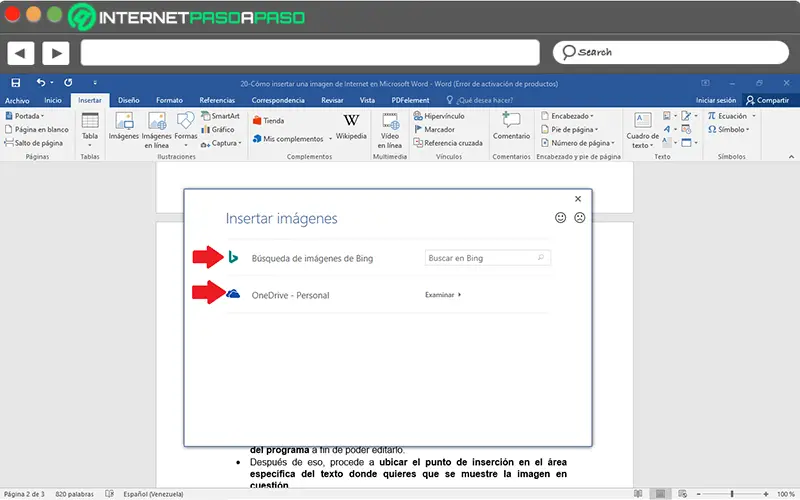Click Examinar next to OneDrive - Personal
800x500 pixels.
click(x=443, y=294)
